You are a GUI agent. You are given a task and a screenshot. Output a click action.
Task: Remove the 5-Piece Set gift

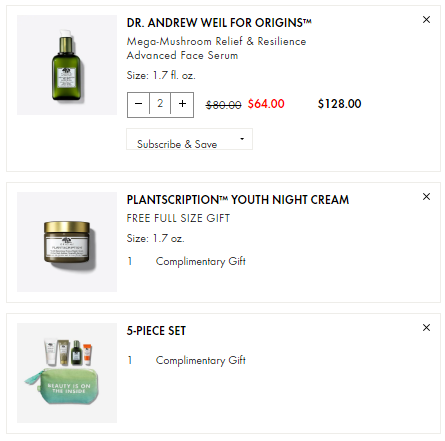coord(426,328)
